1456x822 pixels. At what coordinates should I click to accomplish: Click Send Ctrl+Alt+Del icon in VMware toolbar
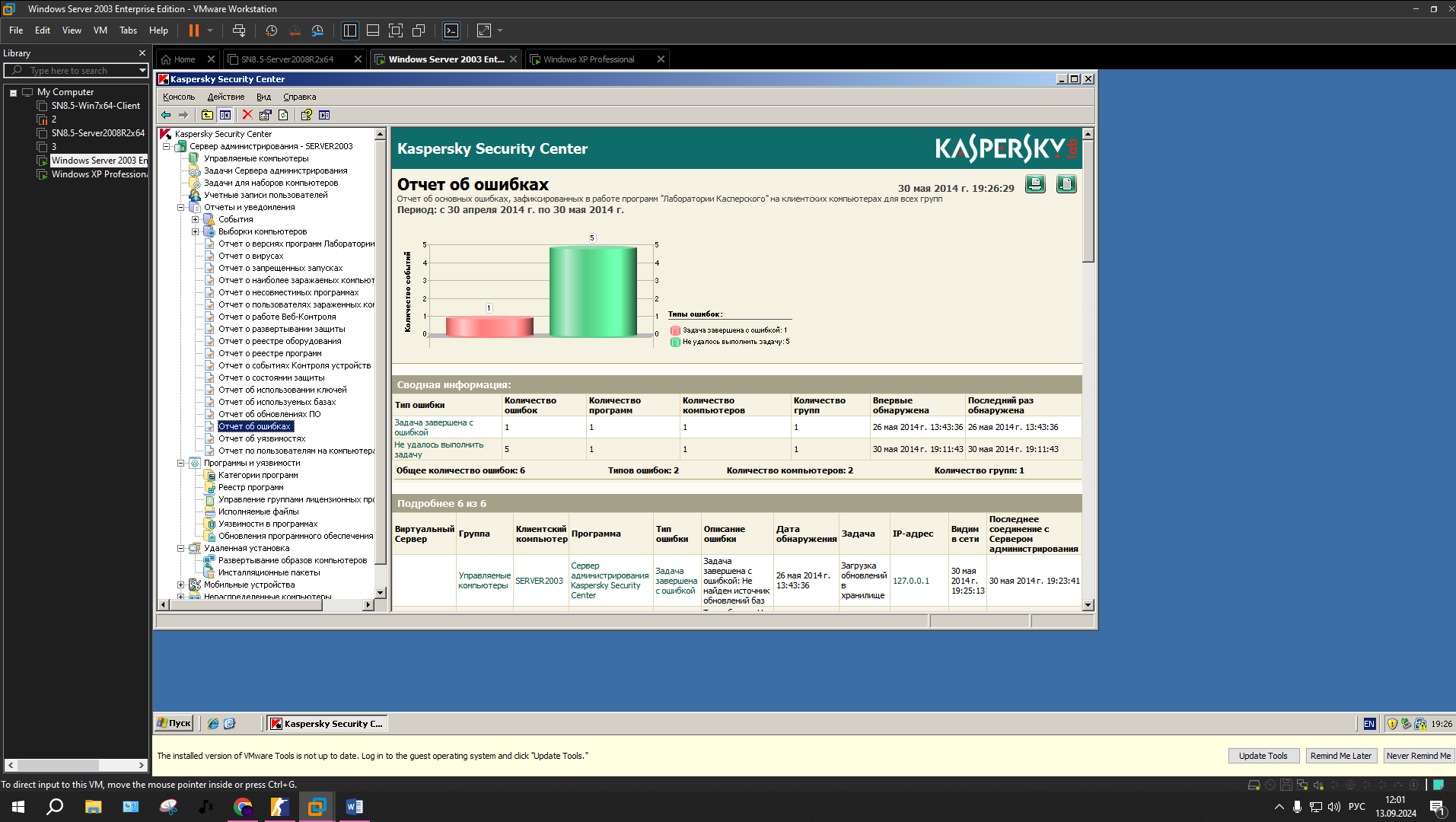click(239, 30)
